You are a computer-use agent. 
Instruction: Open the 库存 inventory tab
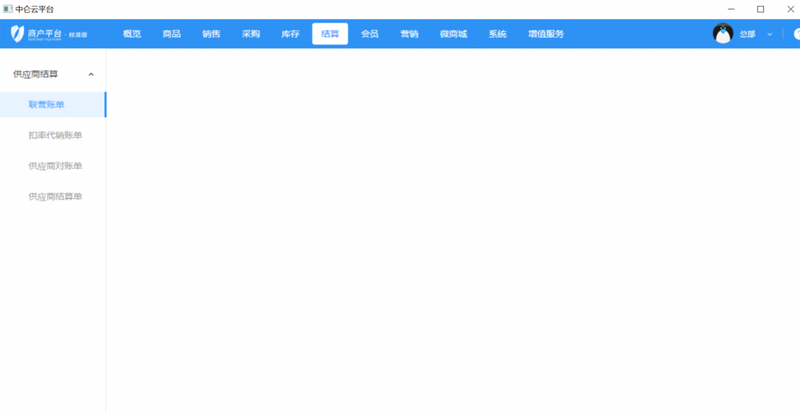pos(290,34)
